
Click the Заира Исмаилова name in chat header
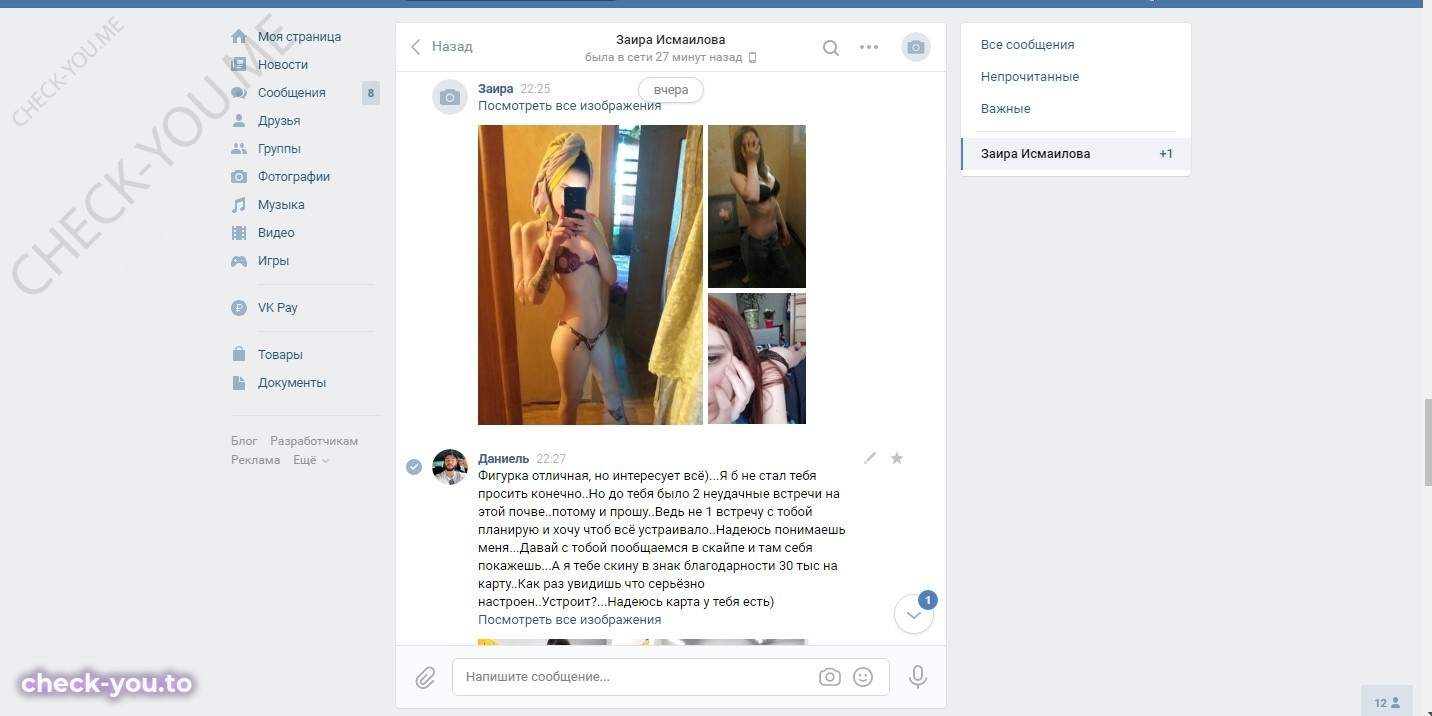(x=670, y=40)
